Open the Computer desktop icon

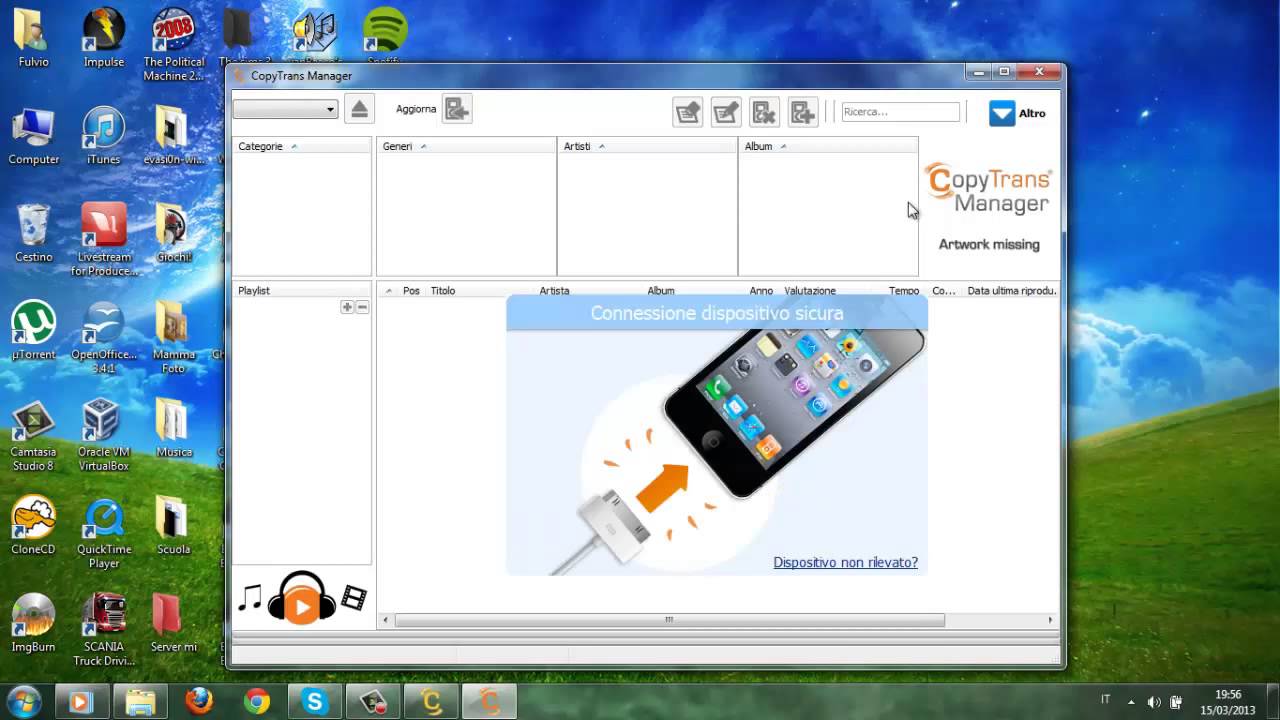(x=33, y=135)
